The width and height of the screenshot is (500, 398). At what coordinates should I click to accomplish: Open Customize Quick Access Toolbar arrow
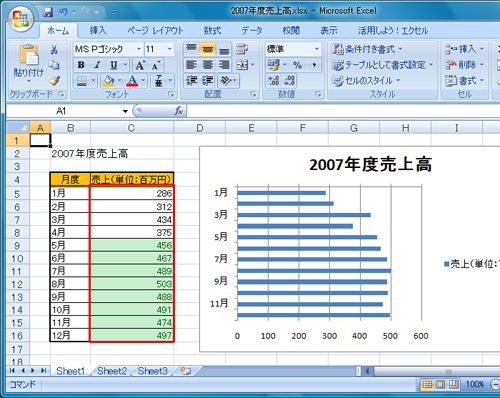114,12
